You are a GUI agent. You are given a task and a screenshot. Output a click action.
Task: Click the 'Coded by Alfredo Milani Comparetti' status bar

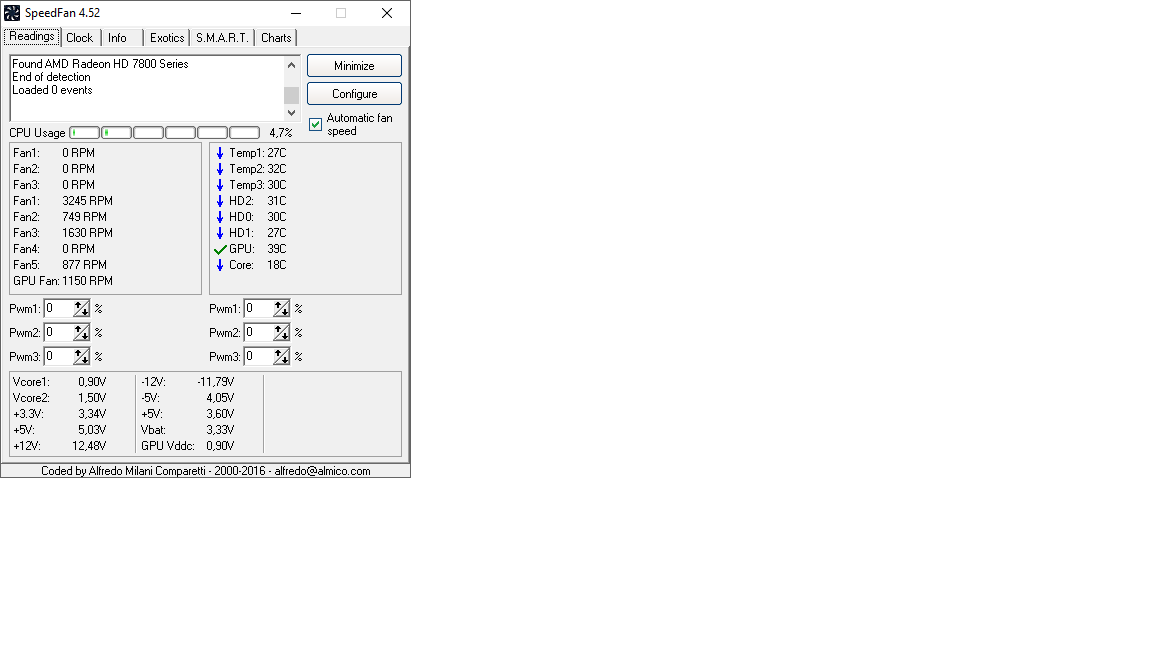click(x=206, y=471)
